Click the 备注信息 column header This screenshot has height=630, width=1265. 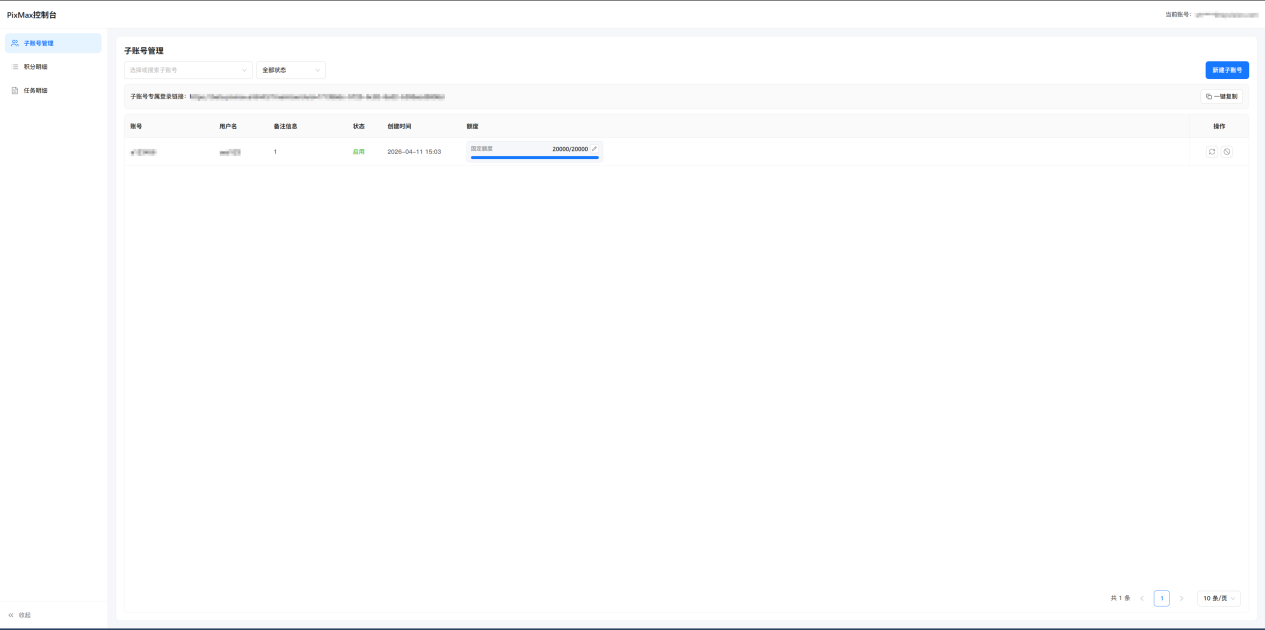click(x=286, y=127)
